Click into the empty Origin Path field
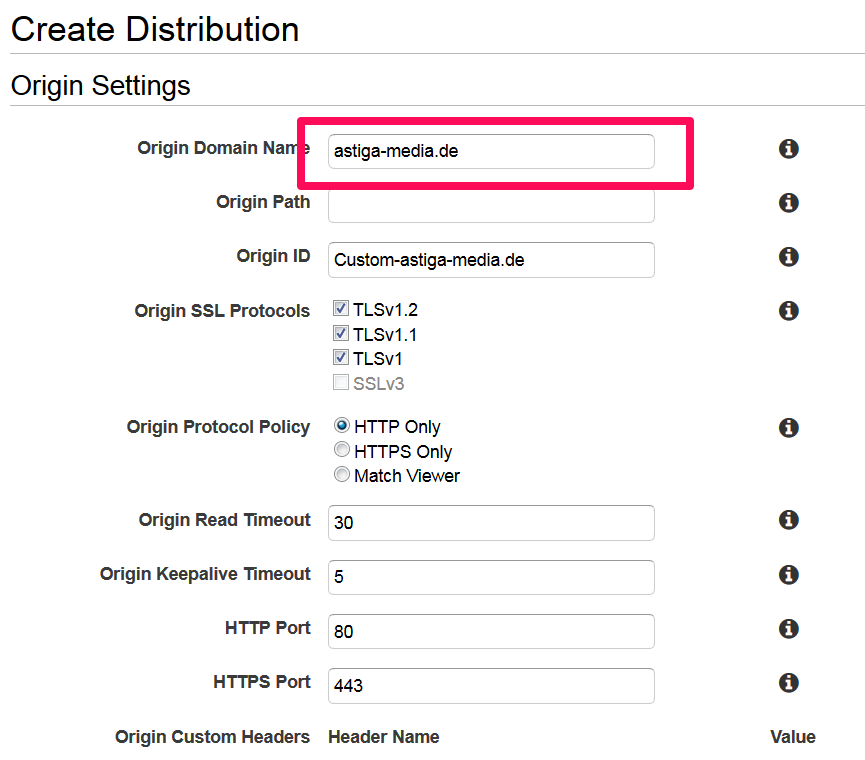The width and height of the screenshot is (865, 760). click(491, 206)
